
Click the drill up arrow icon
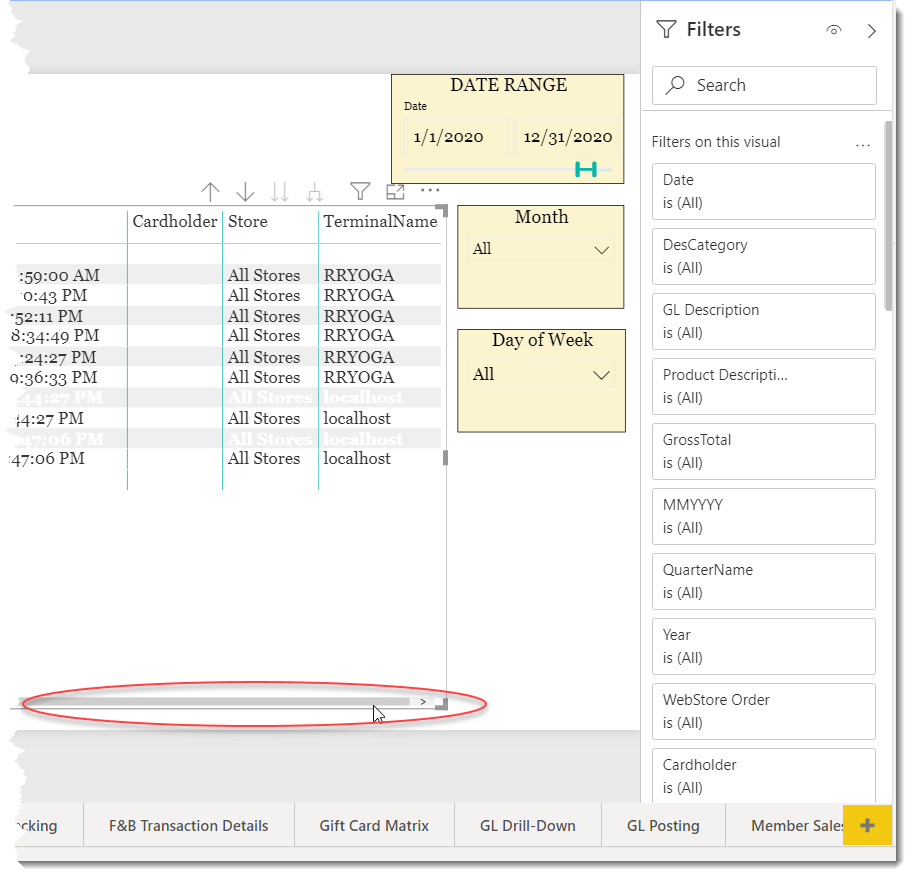tap(210, 192)
